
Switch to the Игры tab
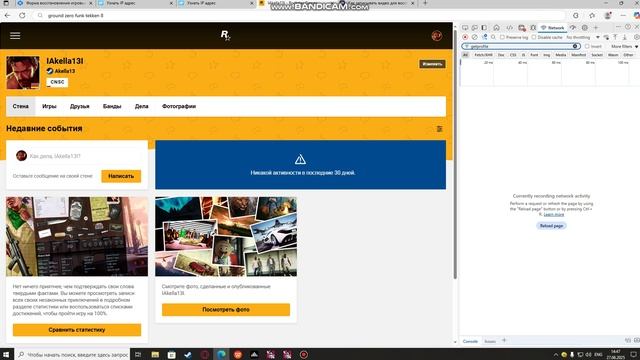pos(49,106)
